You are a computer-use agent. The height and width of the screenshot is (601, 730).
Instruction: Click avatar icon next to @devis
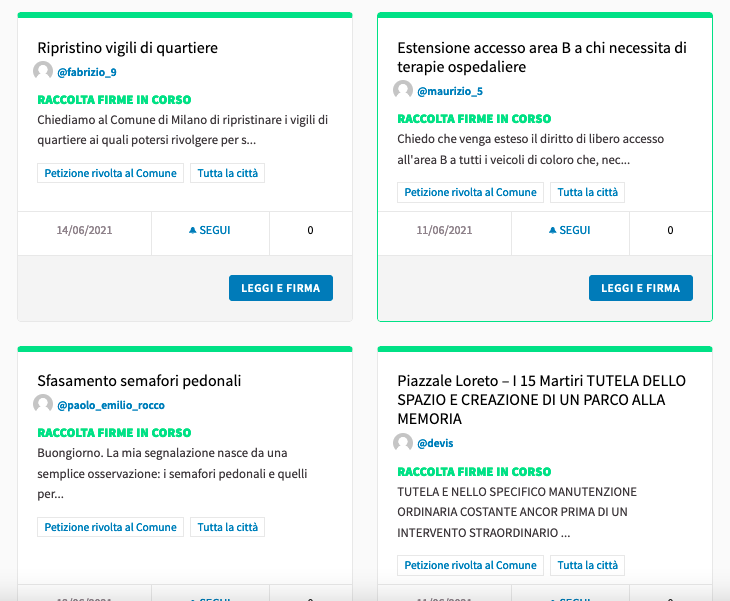(x=403, y=443)
